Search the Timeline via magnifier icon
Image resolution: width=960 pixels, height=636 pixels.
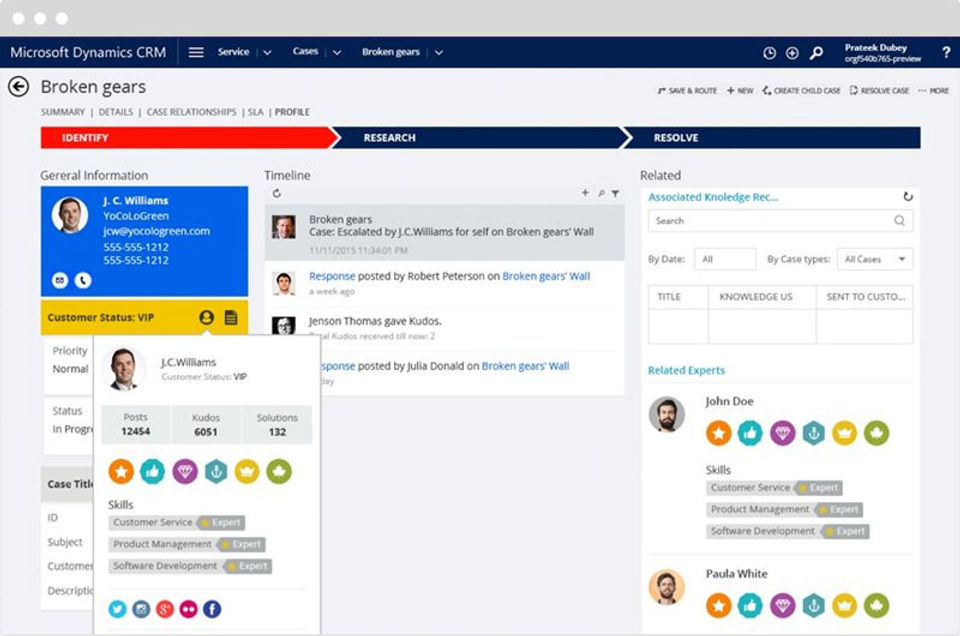pyautogui.click(x=601, y=193)
